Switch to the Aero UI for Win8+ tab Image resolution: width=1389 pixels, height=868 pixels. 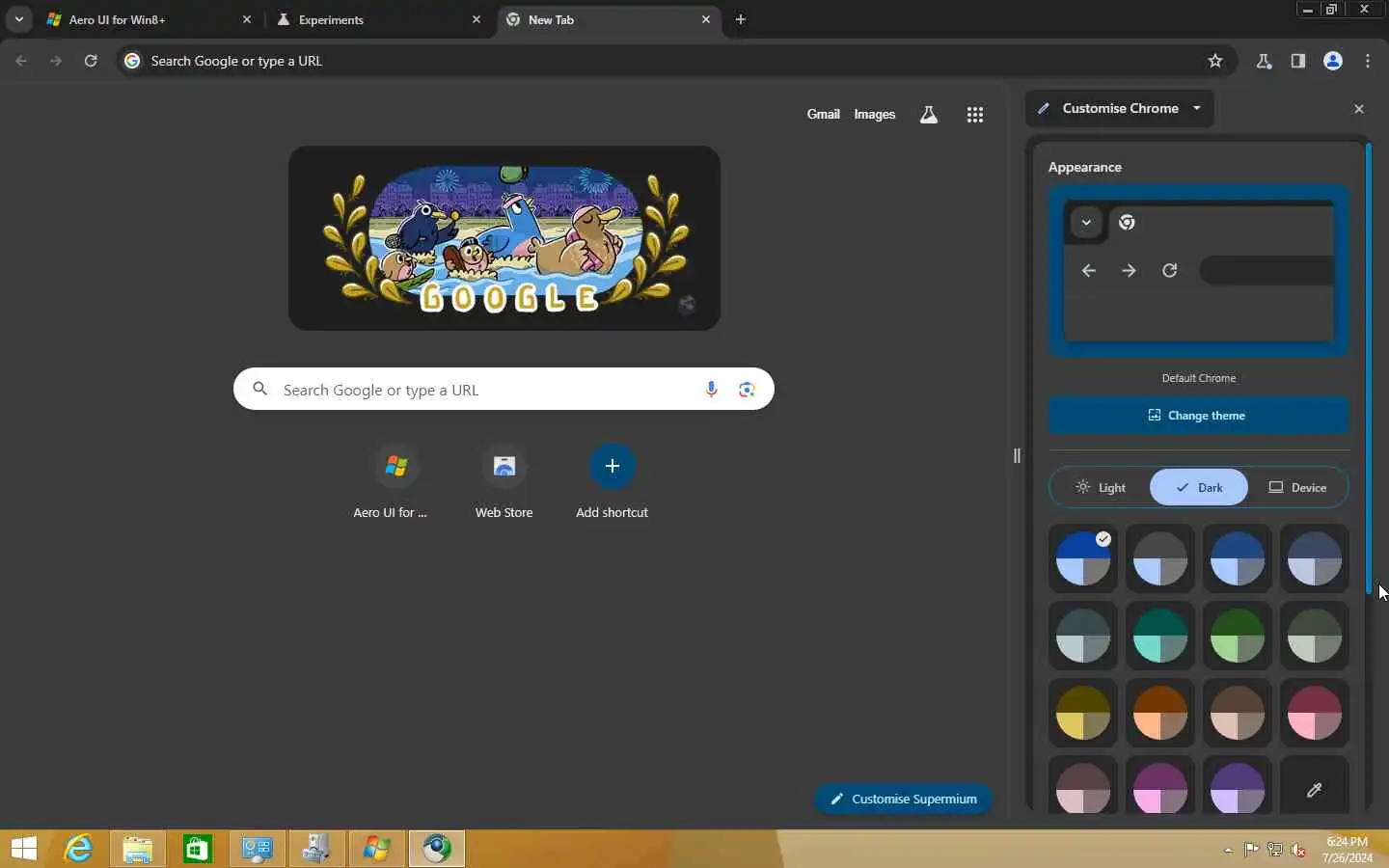click(150, 19)
